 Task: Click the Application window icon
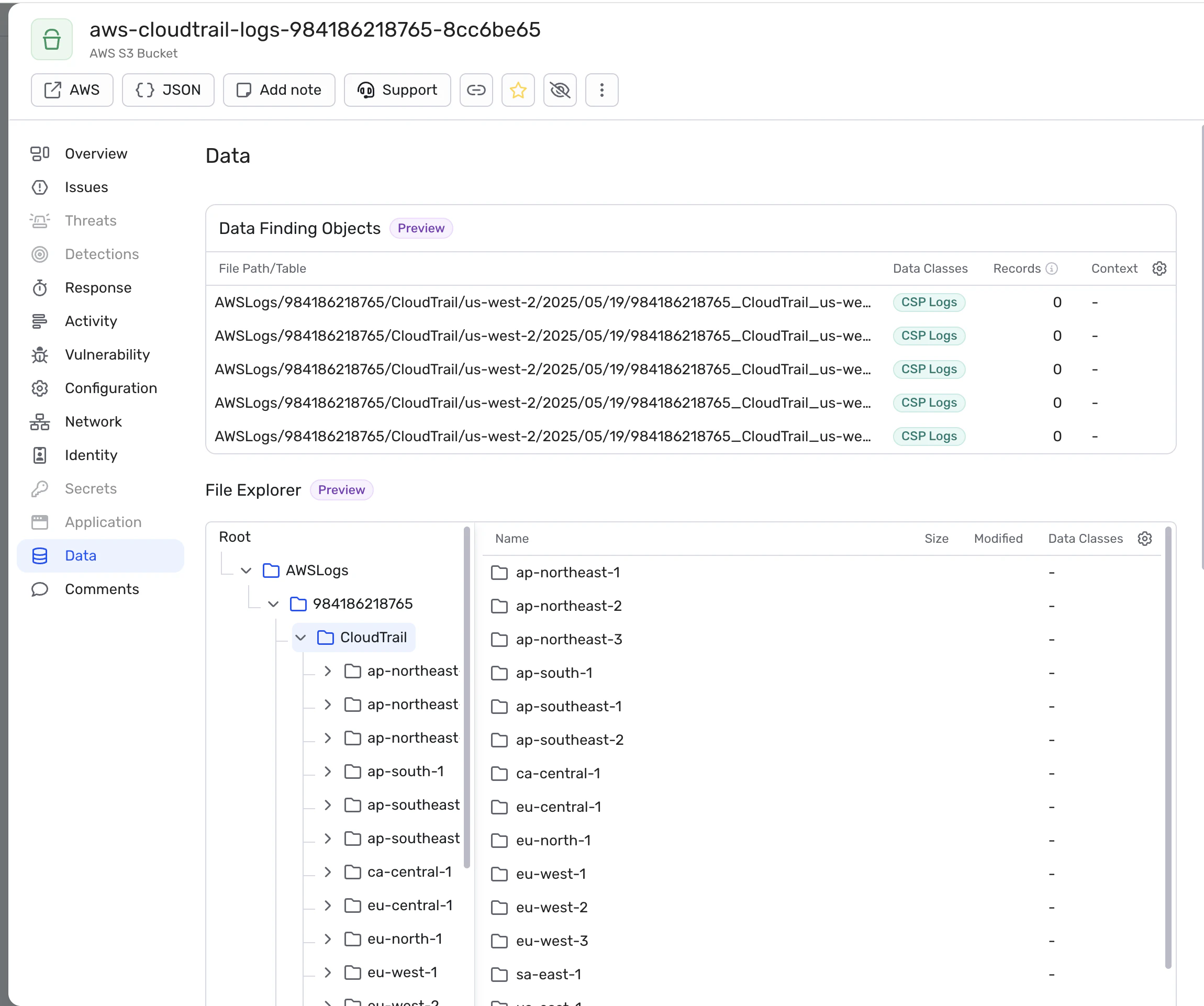click(x=40, y=522)
